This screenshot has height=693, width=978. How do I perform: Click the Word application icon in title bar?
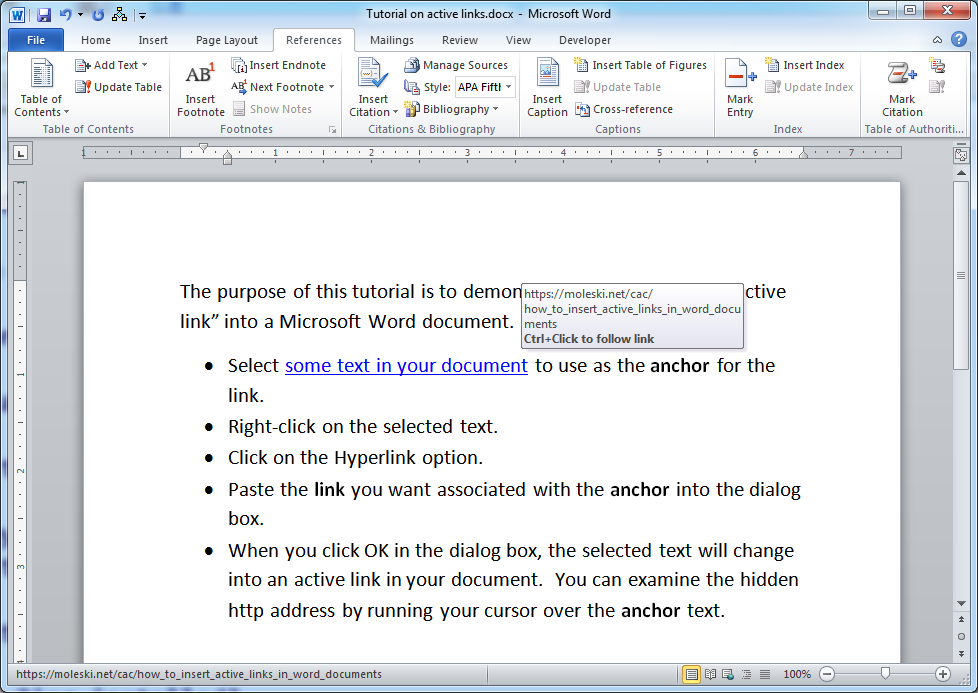[17, 14]
